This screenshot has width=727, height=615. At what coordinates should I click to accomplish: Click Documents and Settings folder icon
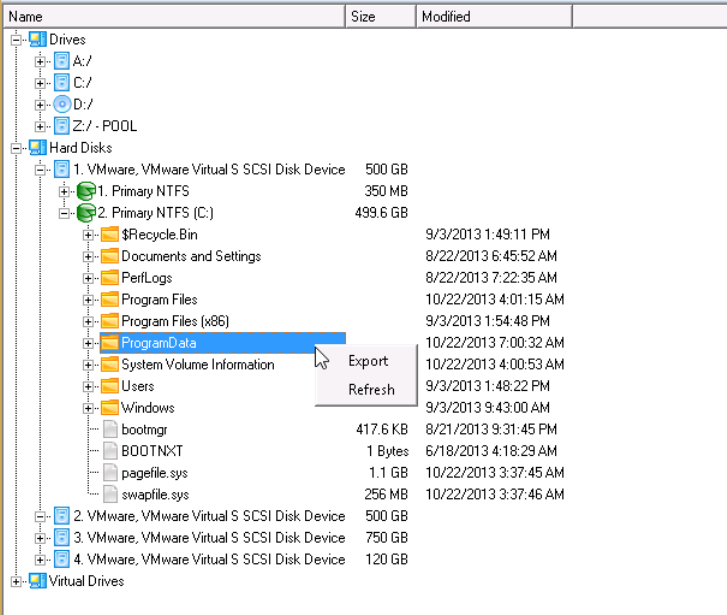point(109,256)
